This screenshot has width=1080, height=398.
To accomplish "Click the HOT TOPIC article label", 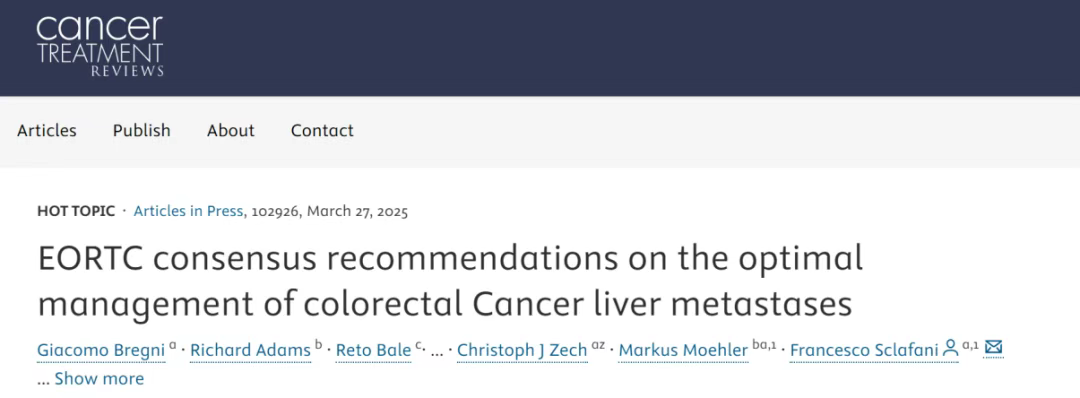I will [76, 211].
